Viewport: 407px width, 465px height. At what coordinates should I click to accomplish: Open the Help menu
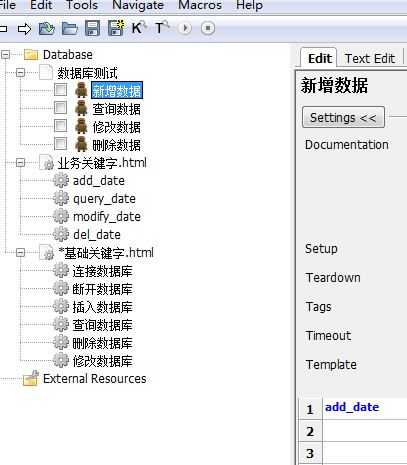(x=249, y=5)
